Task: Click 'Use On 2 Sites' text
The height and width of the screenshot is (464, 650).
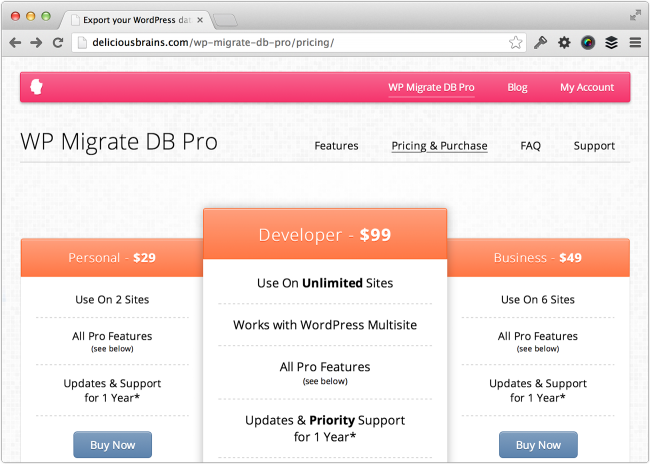Action: pyautogui.click(x=112, y=299)
